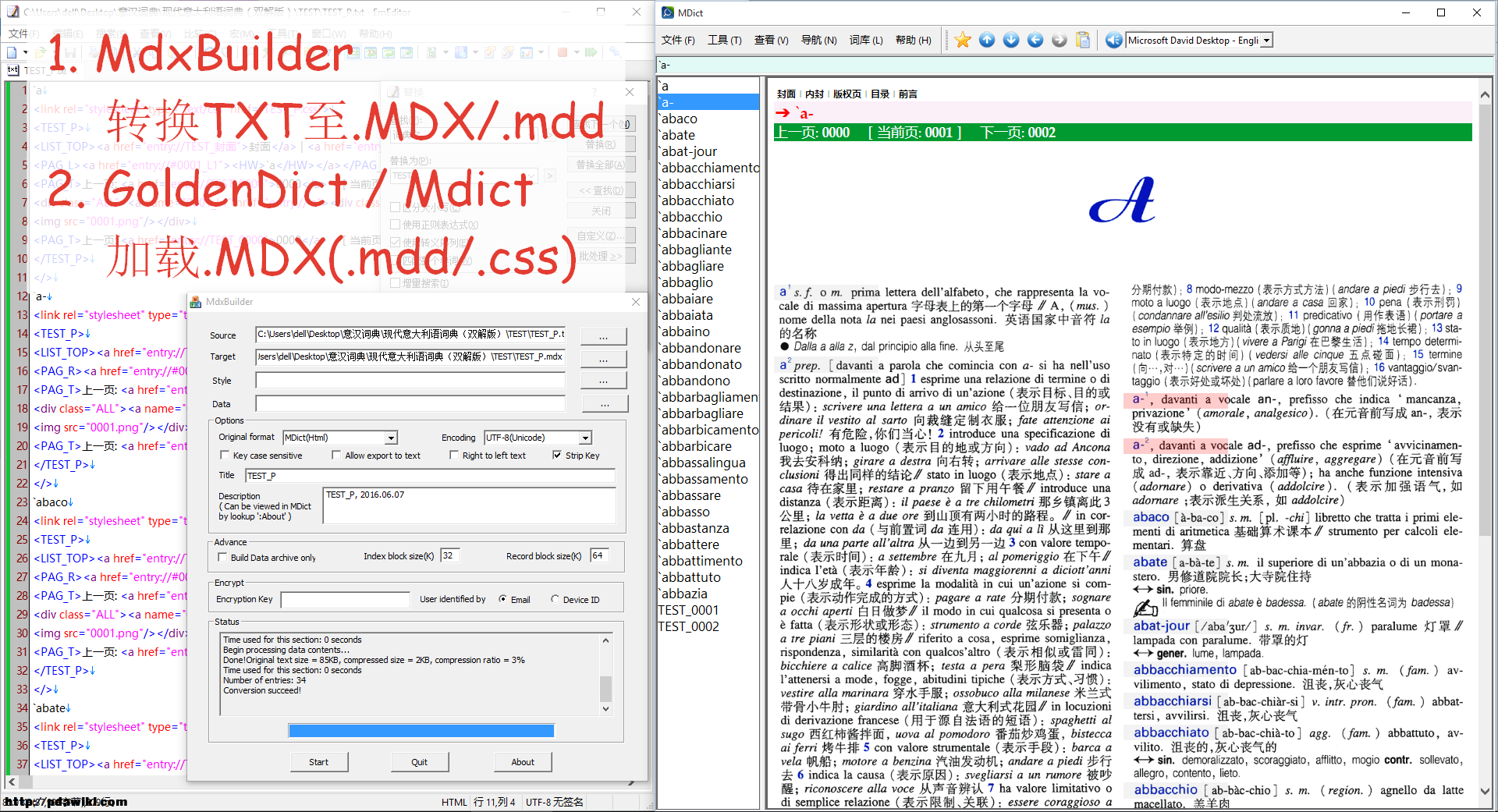The width and height of the screenshot is (1498, 812).
Task: Click the speaker pronunciation icon
Action: click(x=1114, y=40)
